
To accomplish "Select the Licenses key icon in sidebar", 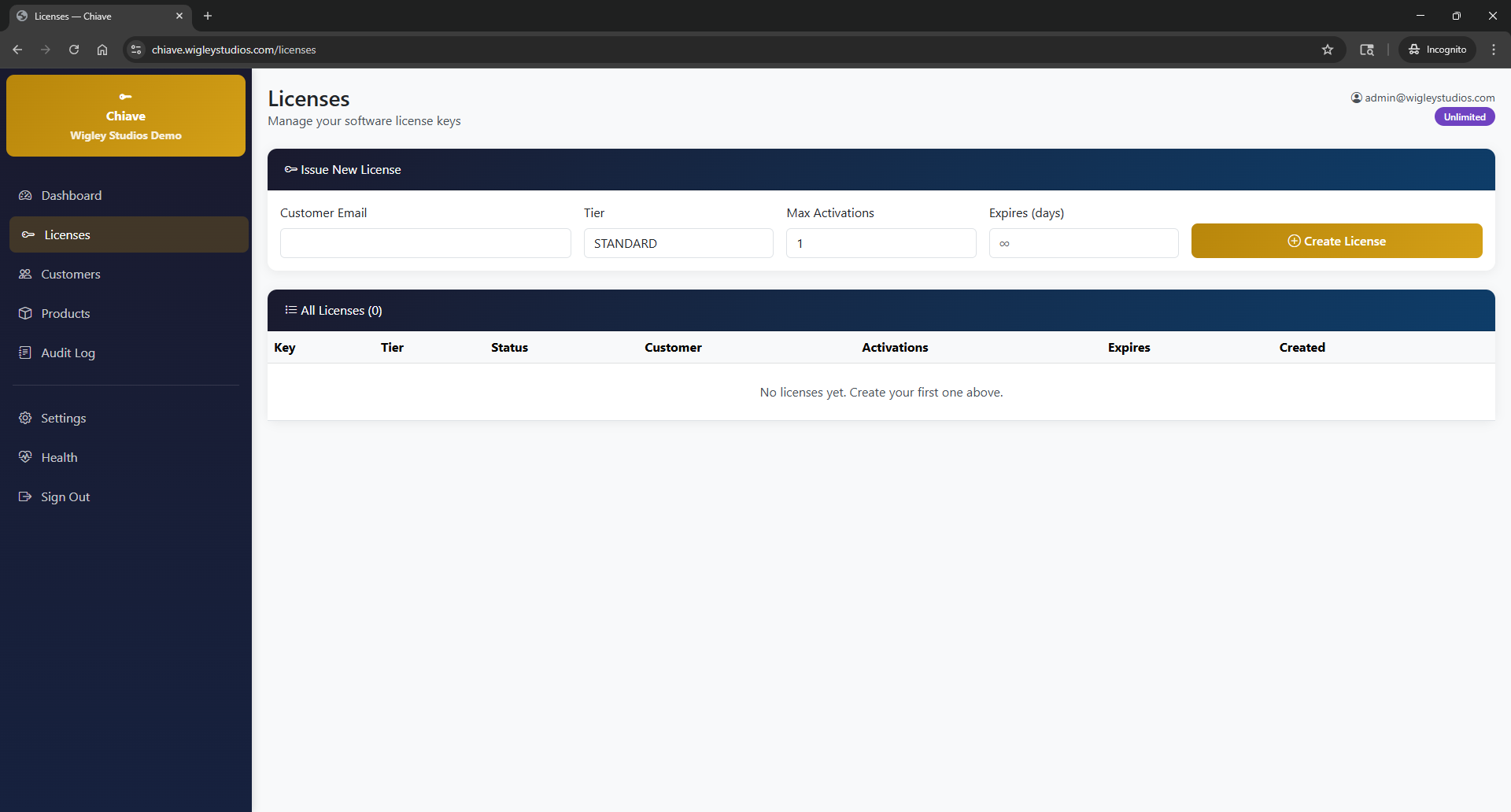I will click(28, 234).
